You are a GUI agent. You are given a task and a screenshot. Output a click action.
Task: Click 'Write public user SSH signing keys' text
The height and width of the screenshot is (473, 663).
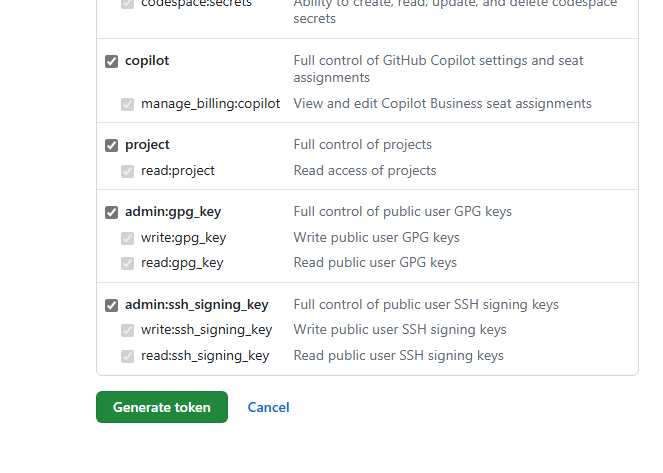tap(400, 330)
